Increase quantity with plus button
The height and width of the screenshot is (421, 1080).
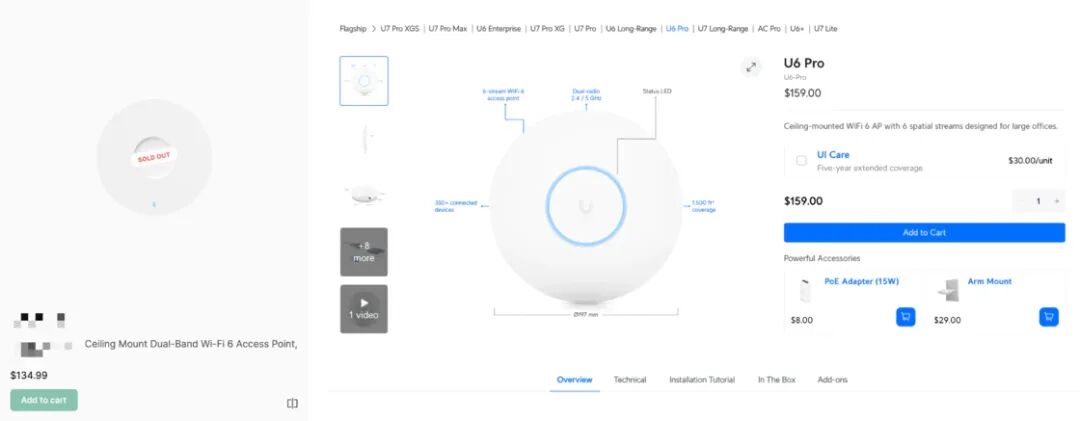tap(1057, 201)
